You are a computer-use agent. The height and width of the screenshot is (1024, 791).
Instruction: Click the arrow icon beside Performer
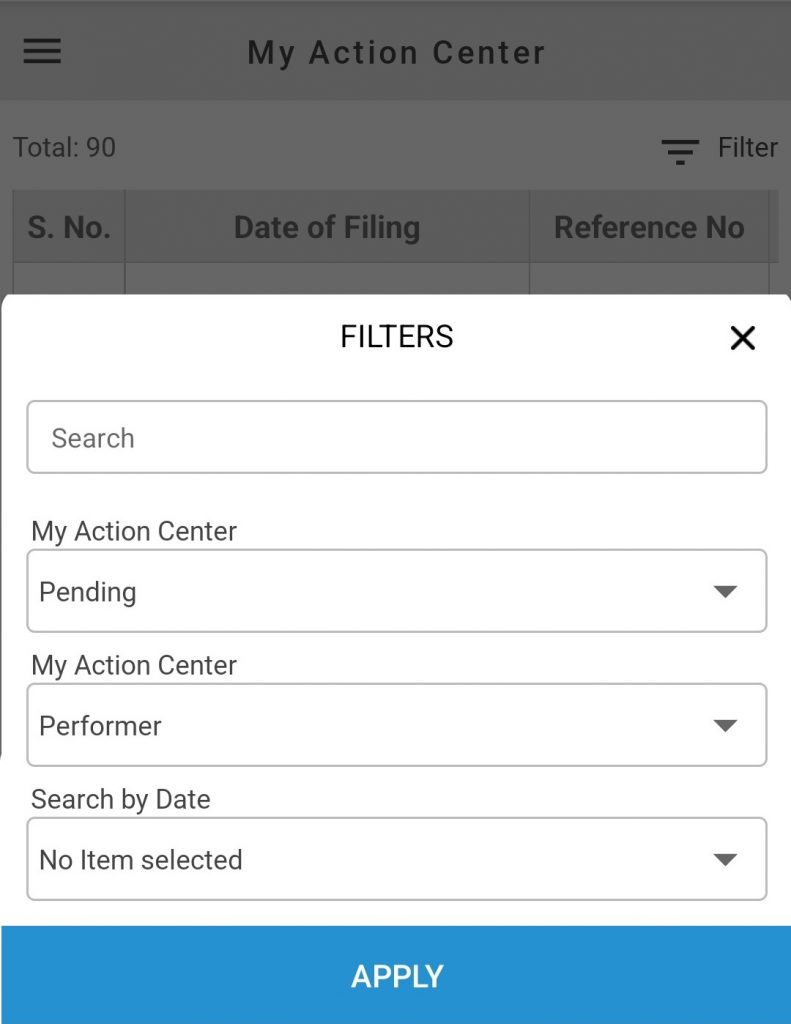(x=725, y=725)
